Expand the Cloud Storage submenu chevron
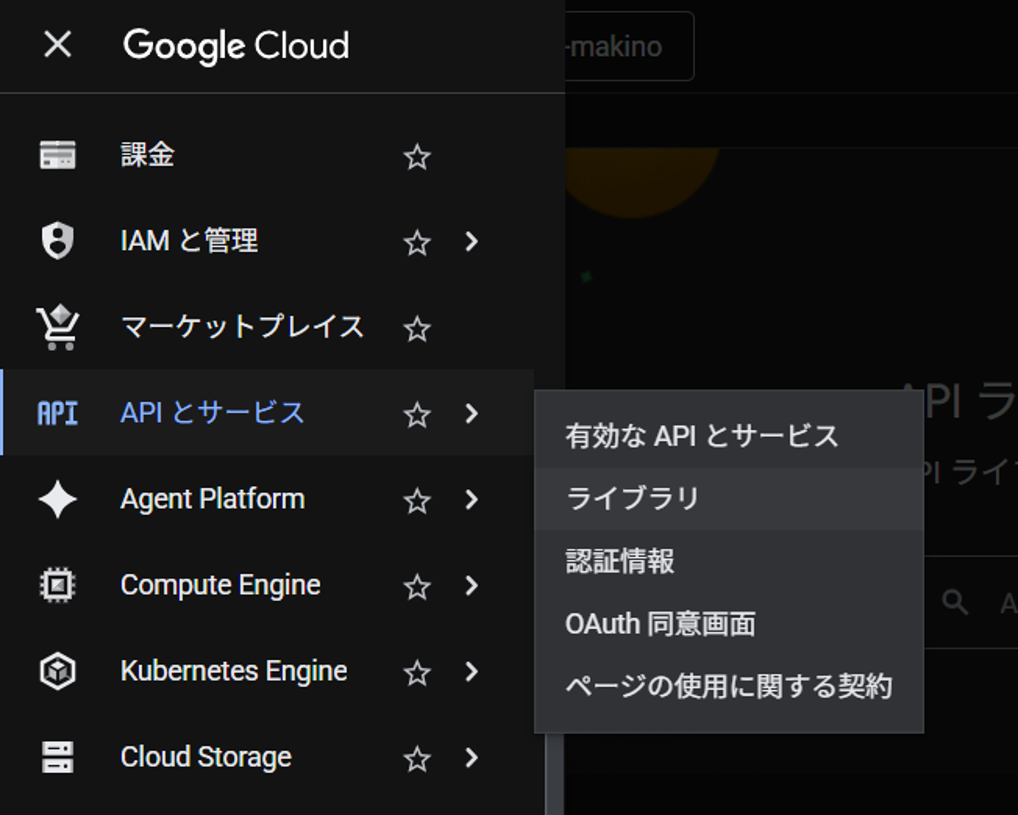 [x=472, y=758]
